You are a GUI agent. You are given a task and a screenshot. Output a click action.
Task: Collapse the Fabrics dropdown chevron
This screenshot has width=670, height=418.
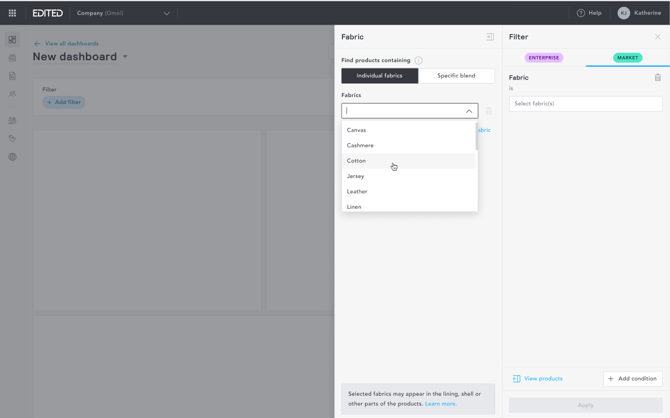(x=468, y=111)
